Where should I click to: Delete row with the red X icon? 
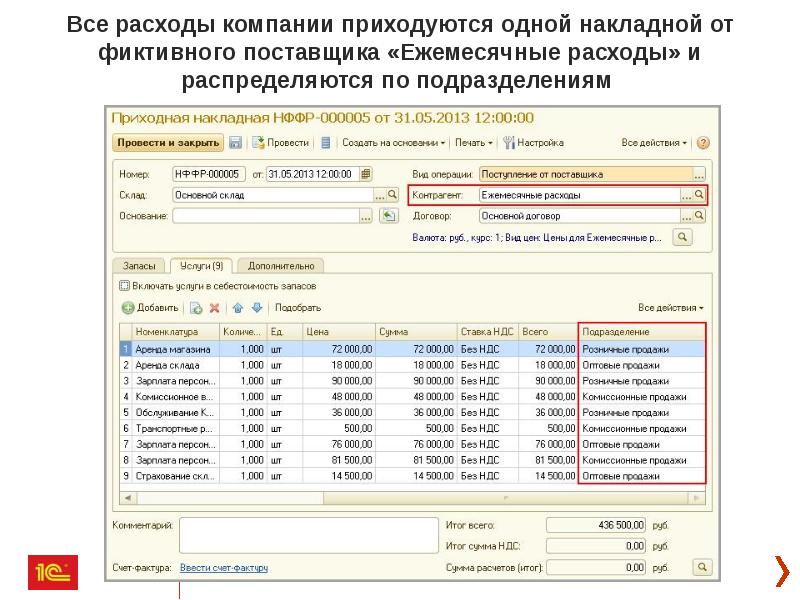click(214, 308)
